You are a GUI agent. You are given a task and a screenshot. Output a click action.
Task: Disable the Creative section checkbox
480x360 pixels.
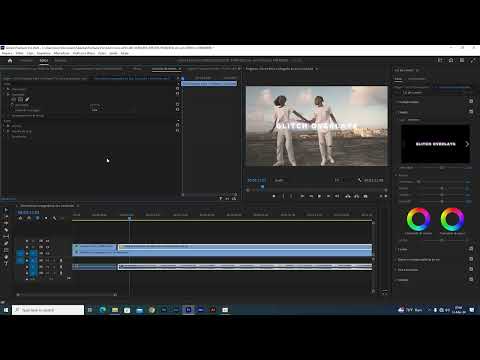(471, 112)
